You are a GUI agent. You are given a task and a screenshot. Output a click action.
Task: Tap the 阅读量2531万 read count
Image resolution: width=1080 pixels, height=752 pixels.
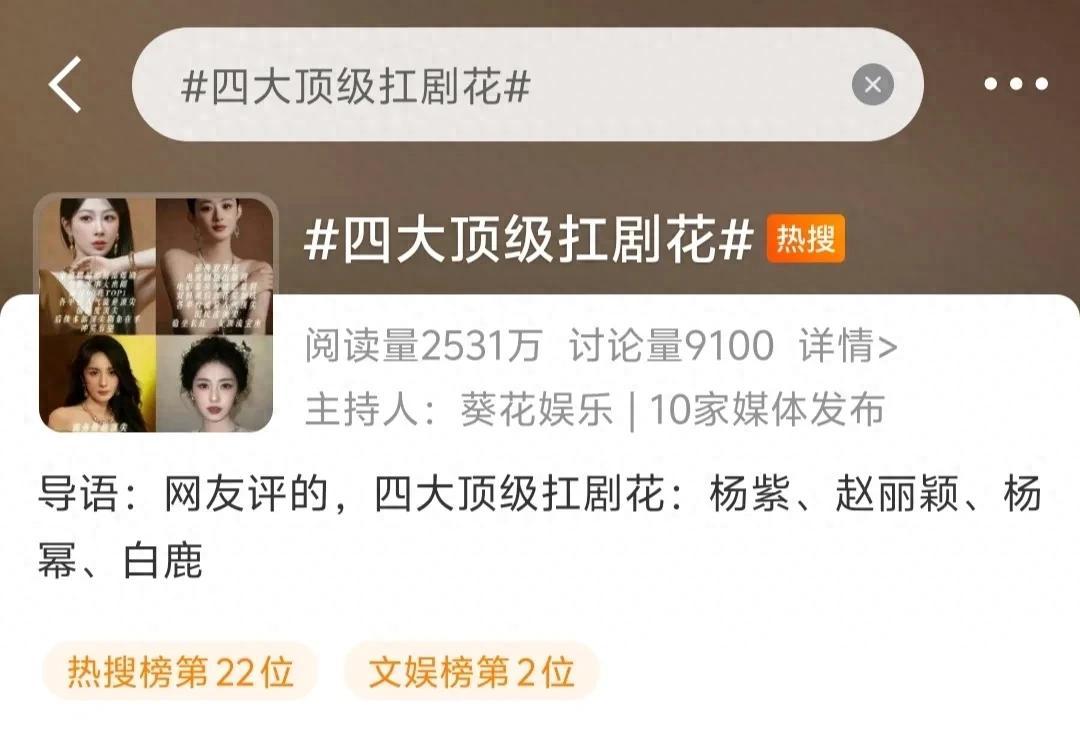[424, 345]
